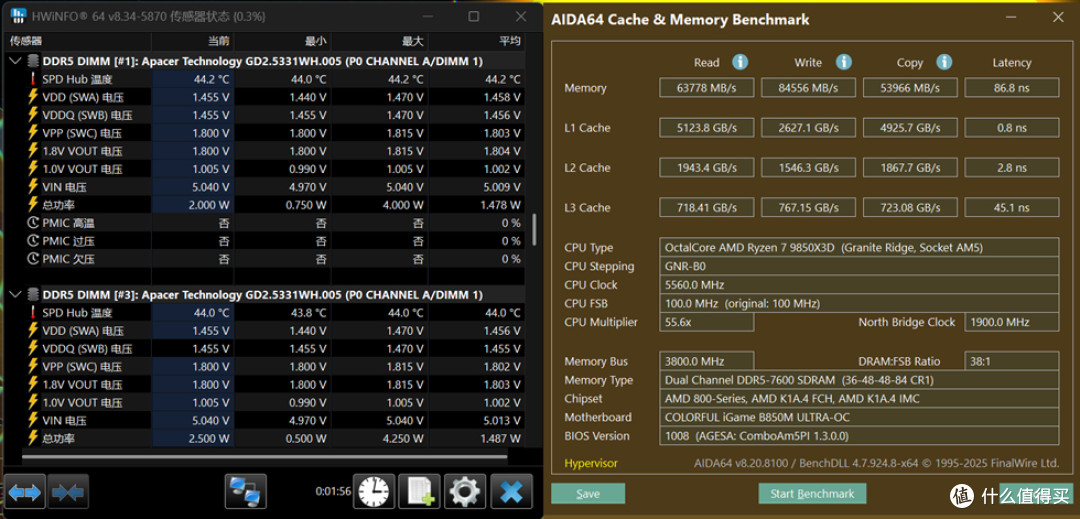Click the HWiNFO horizontal scrollbar
This screenshot has width=1080, height=519.
[x=265, y=456]
